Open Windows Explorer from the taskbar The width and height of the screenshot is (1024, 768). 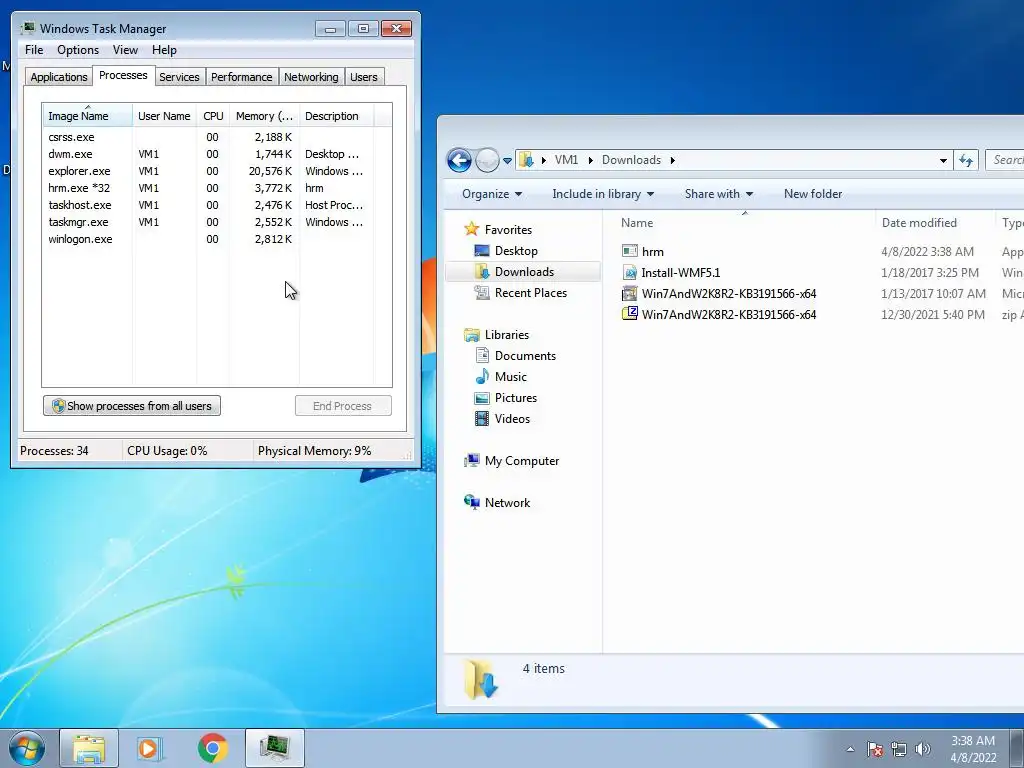coord(89,748)
